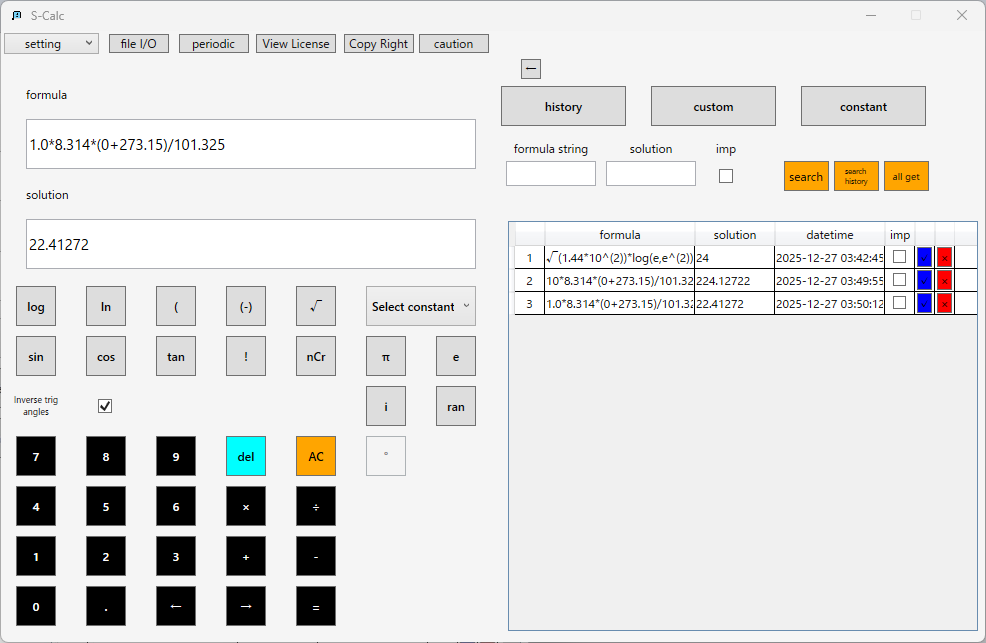Click the number 0 key
Screen dimensions: 986x643
coord(36,606)
